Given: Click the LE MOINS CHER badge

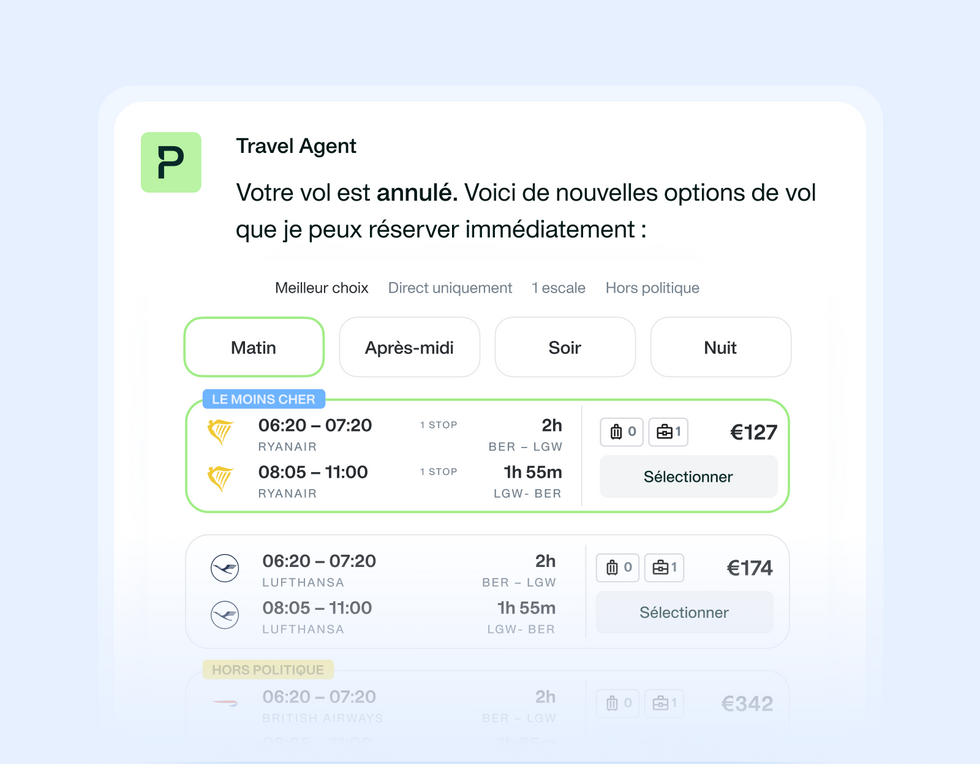Looking at the screenshot, I should (x=263, y=398).
